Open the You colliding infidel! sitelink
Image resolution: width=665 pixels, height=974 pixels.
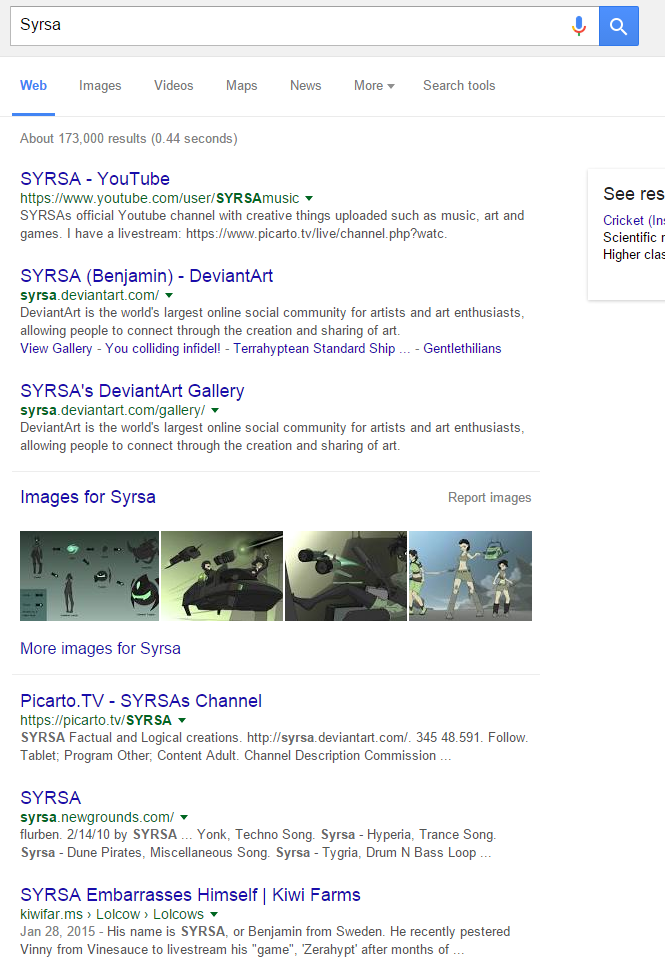pos(163,348)
